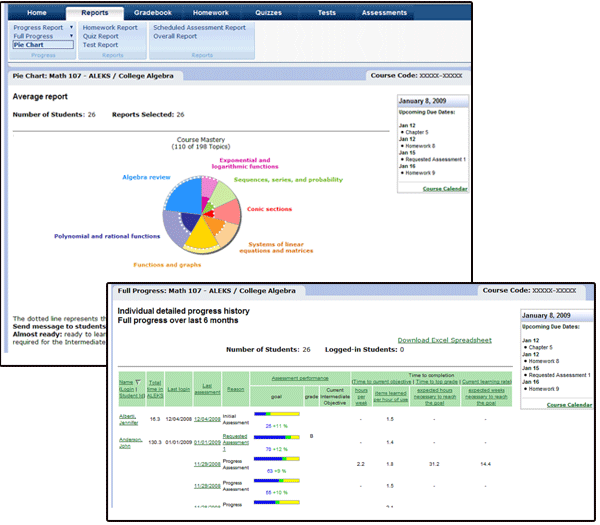The image size is (600, 525).
Task: Click Sequences, series, and probability label
Action: 288,179
